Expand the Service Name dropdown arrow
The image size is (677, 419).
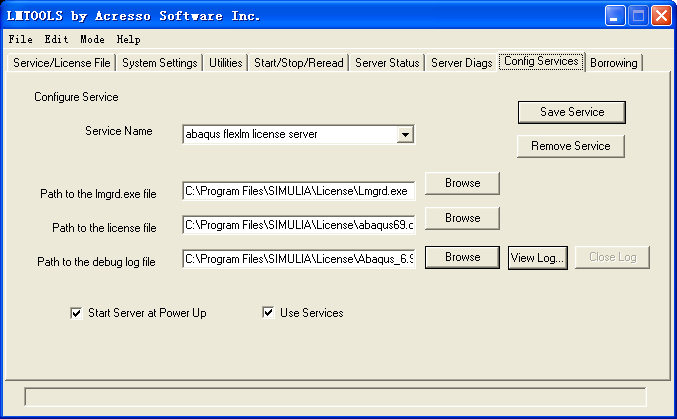click(405, 134)
